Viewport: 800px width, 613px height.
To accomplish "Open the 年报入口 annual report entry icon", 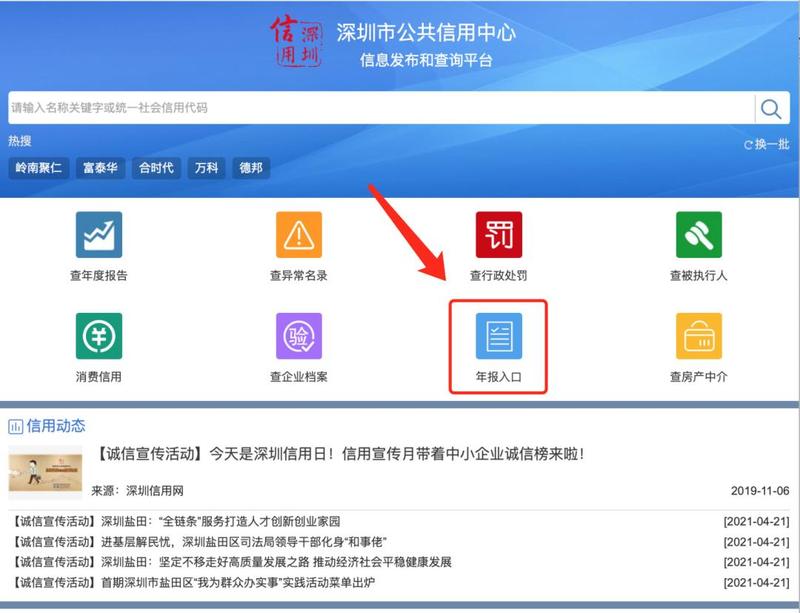I will [498, 338].
